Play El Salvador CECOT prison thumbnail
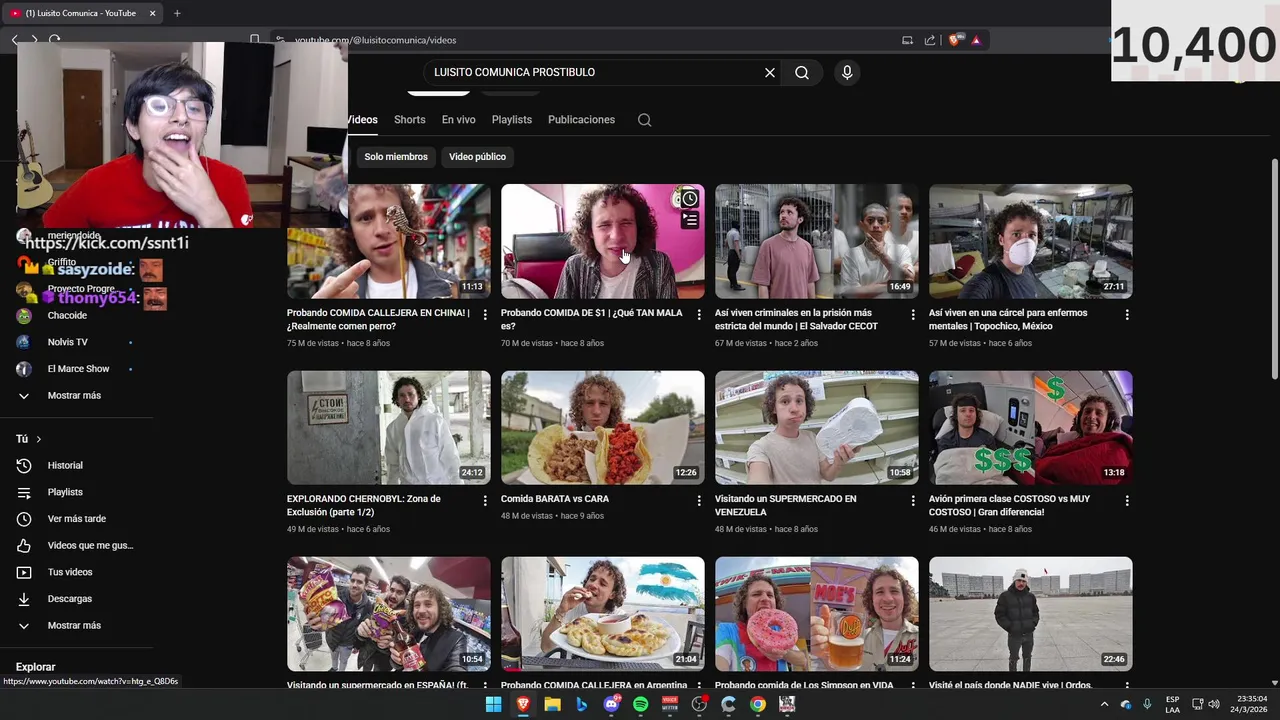This screenshot has height=720, width=1280. pyautogui.click(x=817, y=241)
